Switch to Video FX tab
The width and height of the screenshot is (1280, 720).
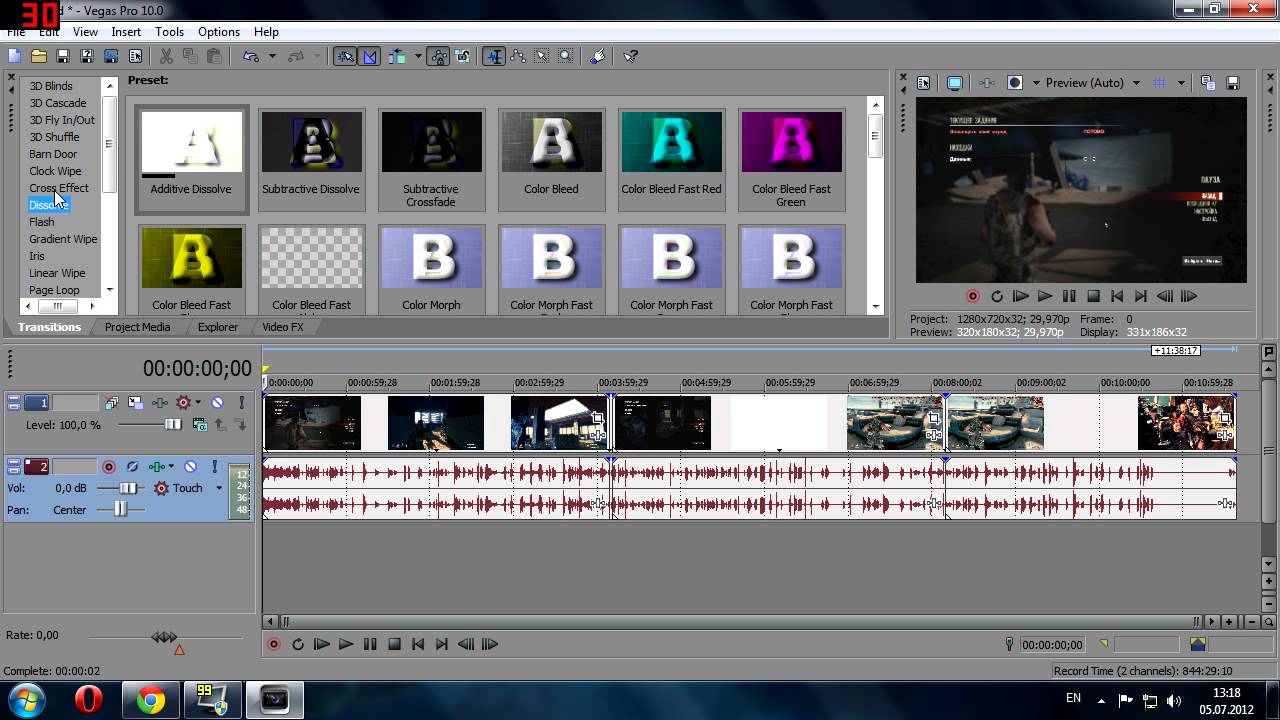coord(283,327)
